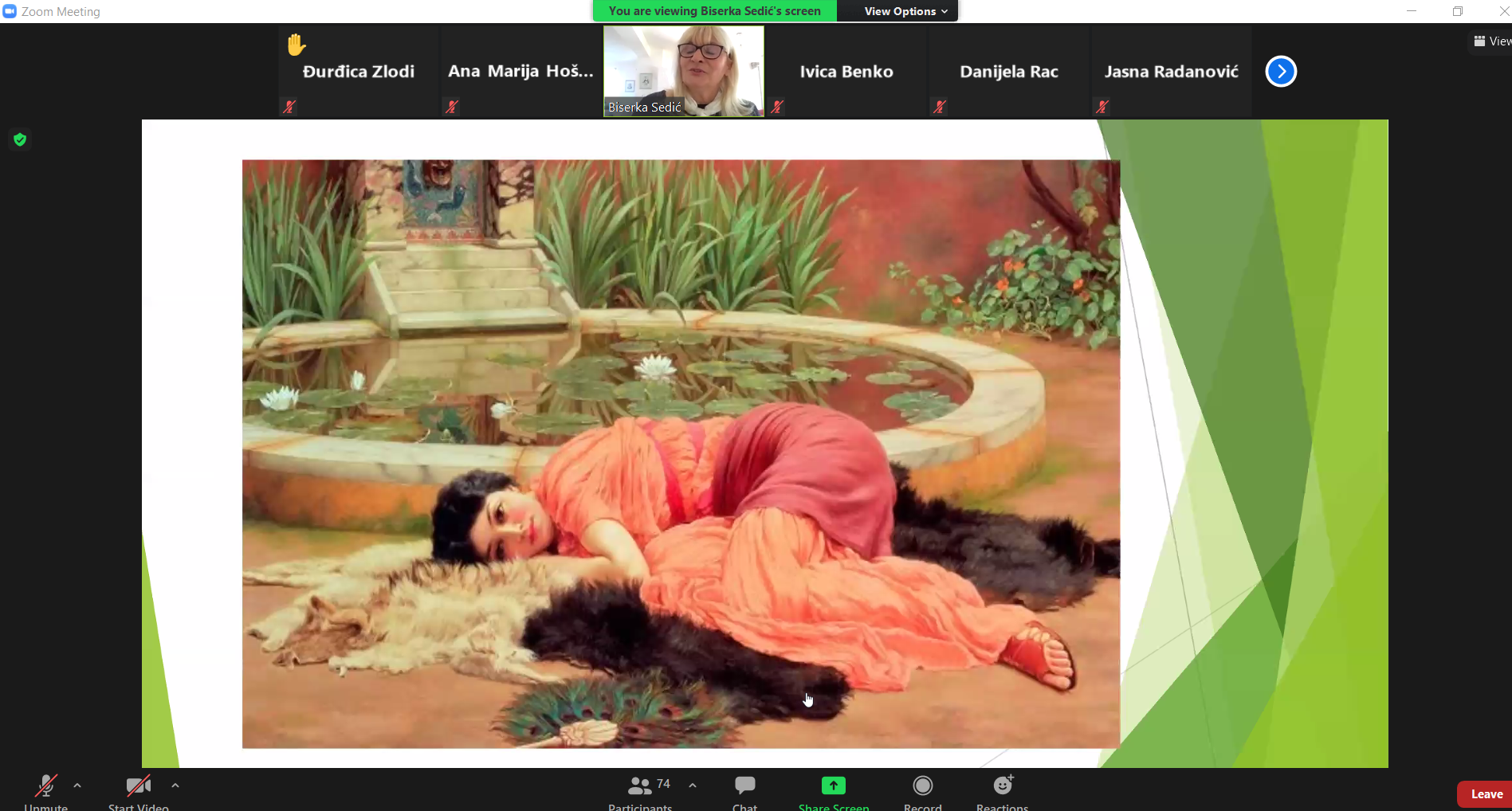The height and width of the screenshot is (811, 1512).
Task: Open the Reactions menu
Action: [1003, 792]
